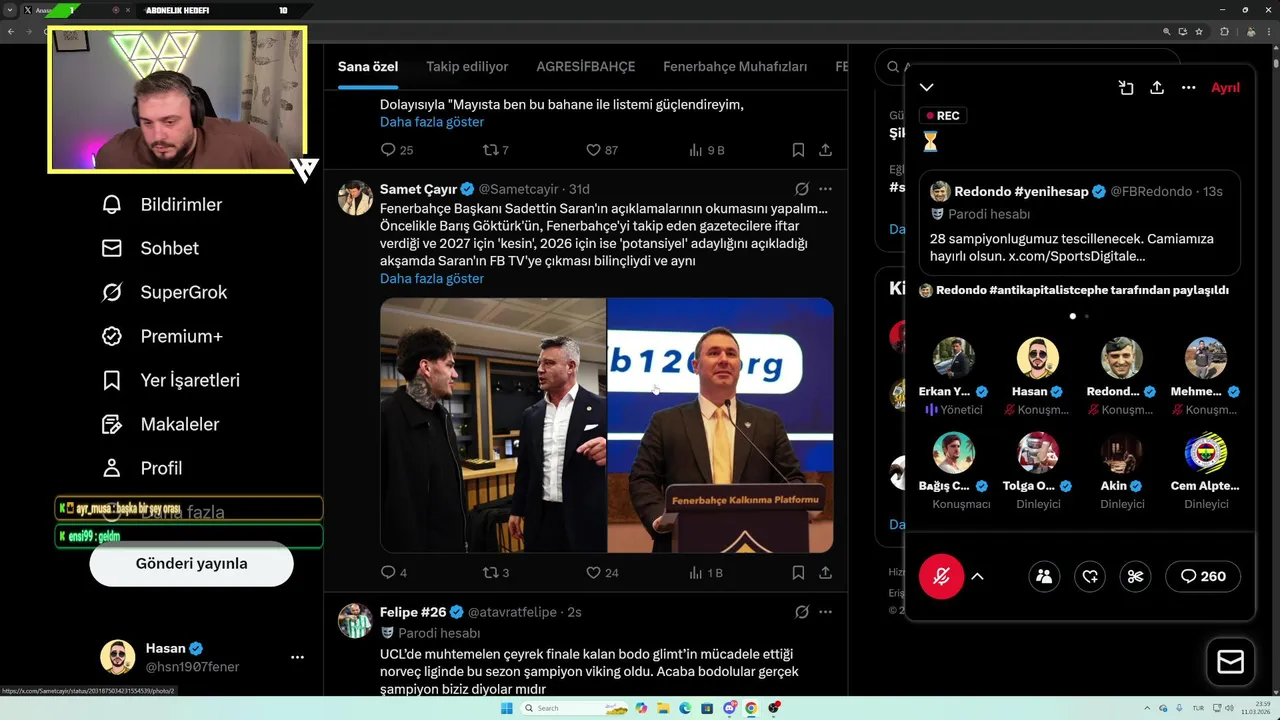Viewport: 1280px width, 720px height.
Task: Repost Samet Çayır's tweet
Action: pyautogui.click(x=496, y=573)
